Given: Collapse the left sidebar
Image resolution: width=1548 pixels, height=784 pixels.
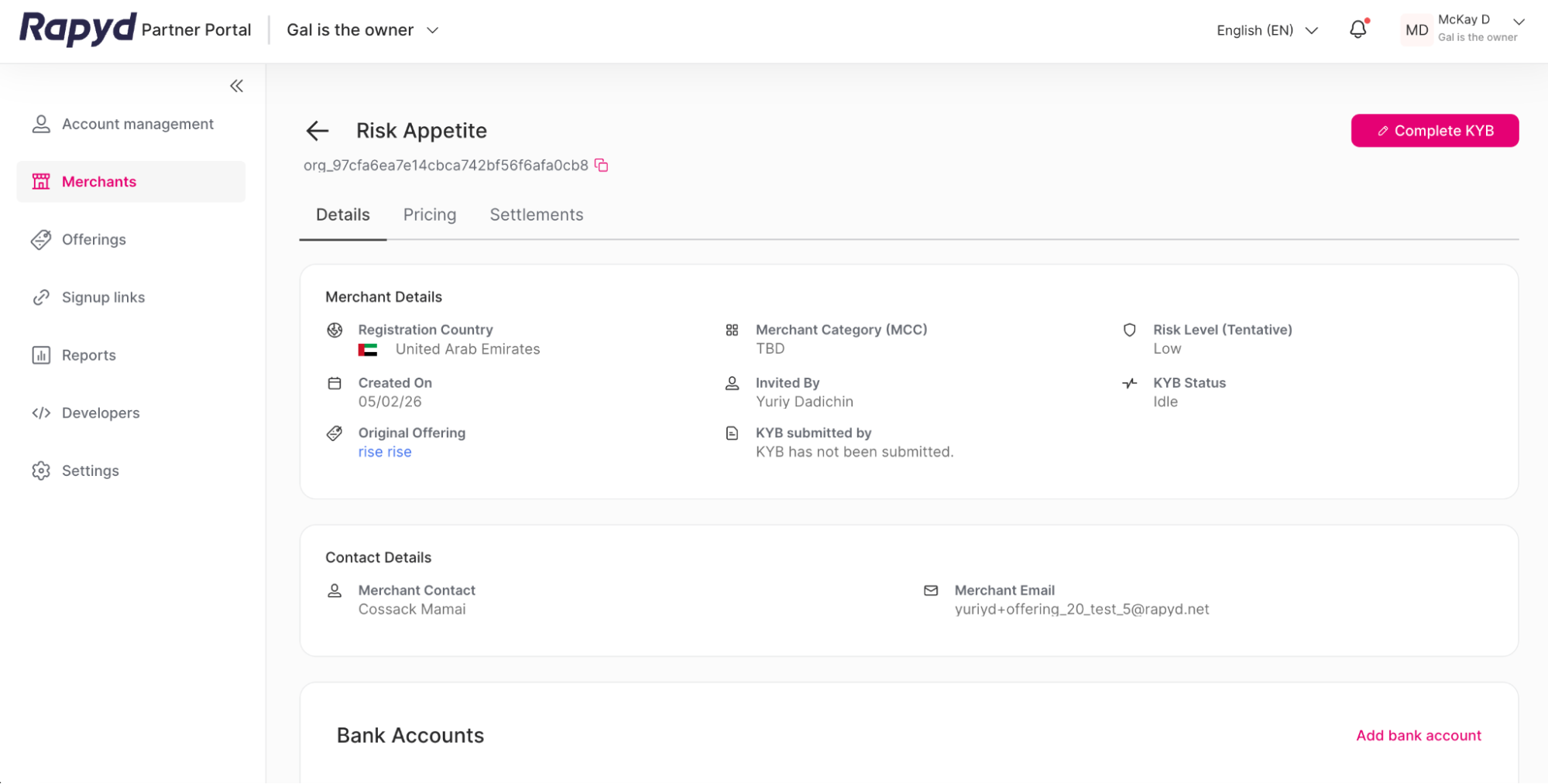Looking at the screenshot, I should pos(236,86).
